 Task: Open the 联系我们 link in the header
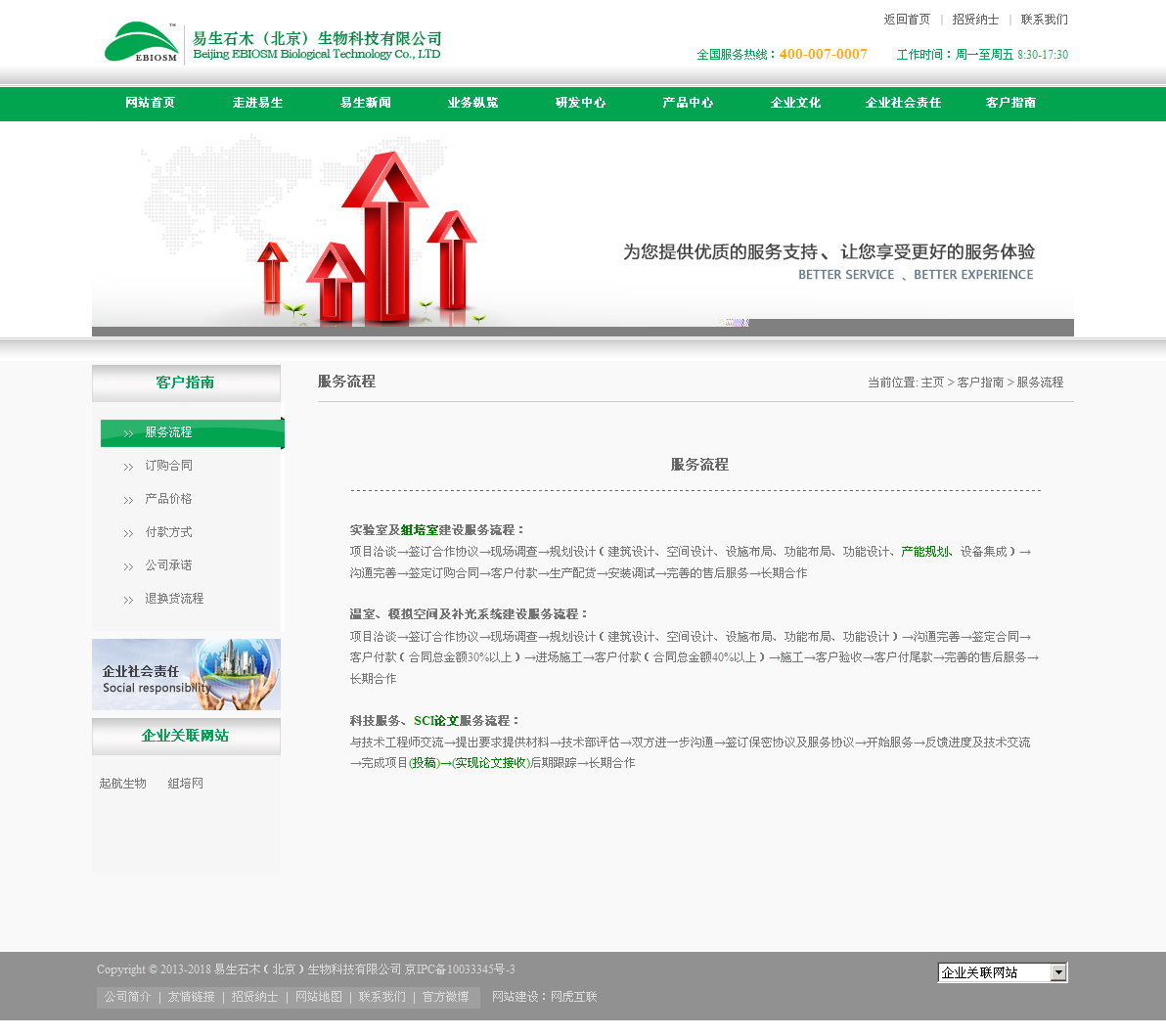[x=1044, y=20]
